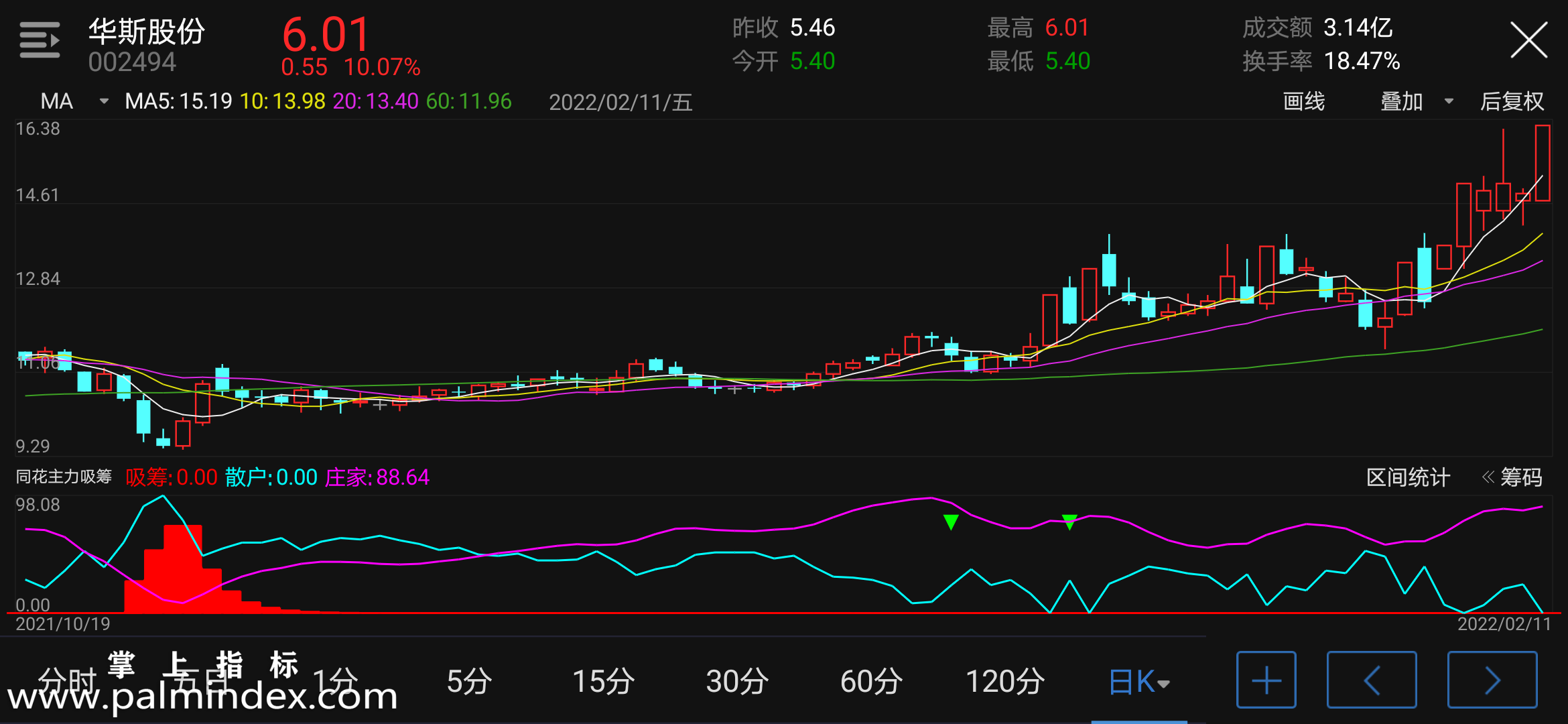Viewport: 1568px width, 724px height.
Task: Click the 昨收 5.46 value
Action: tap(784, 27)
